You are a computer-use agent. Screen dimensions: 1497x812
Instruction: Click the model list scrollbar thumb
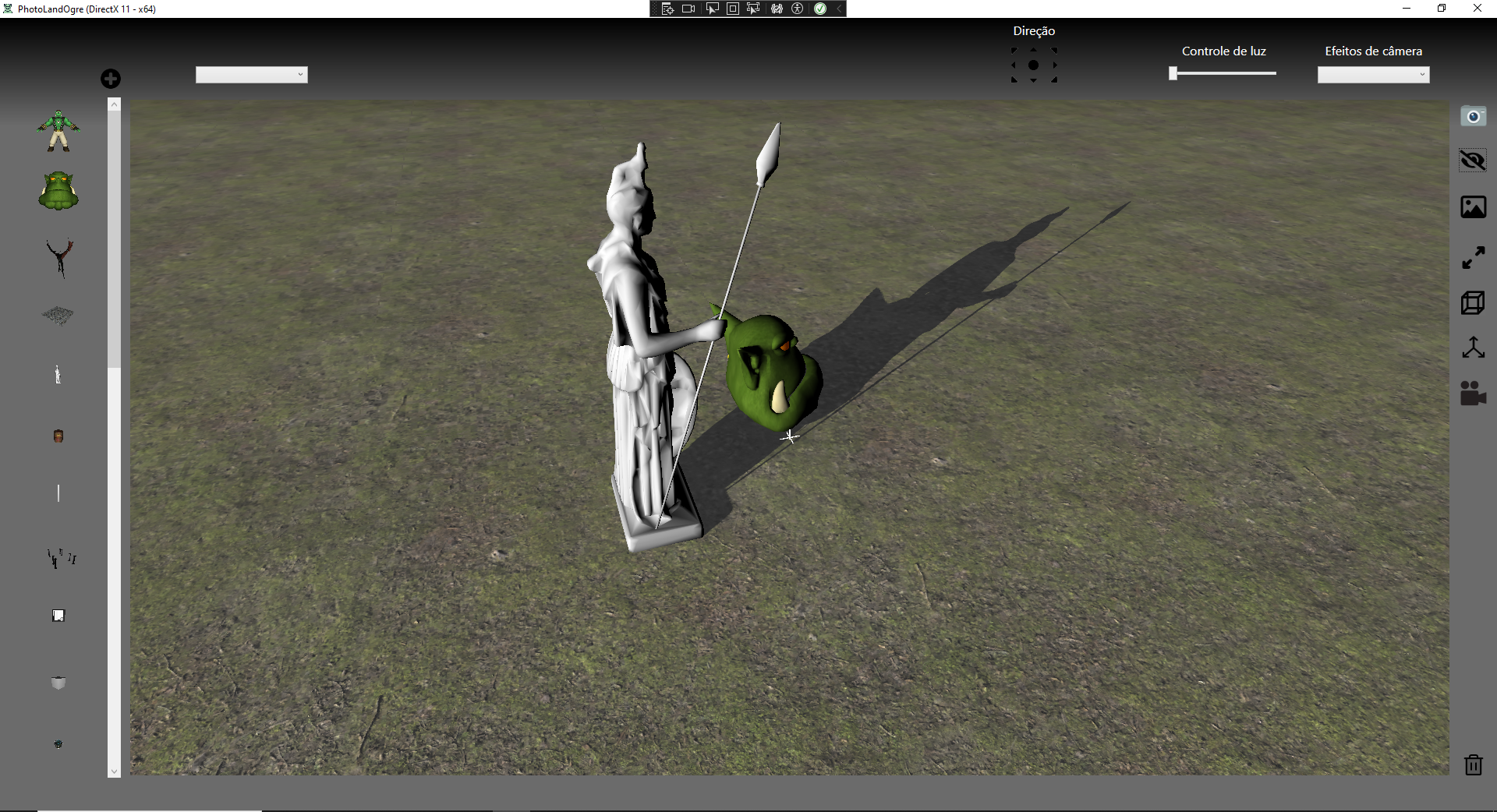pyautogui.click(x=115, y=239)
